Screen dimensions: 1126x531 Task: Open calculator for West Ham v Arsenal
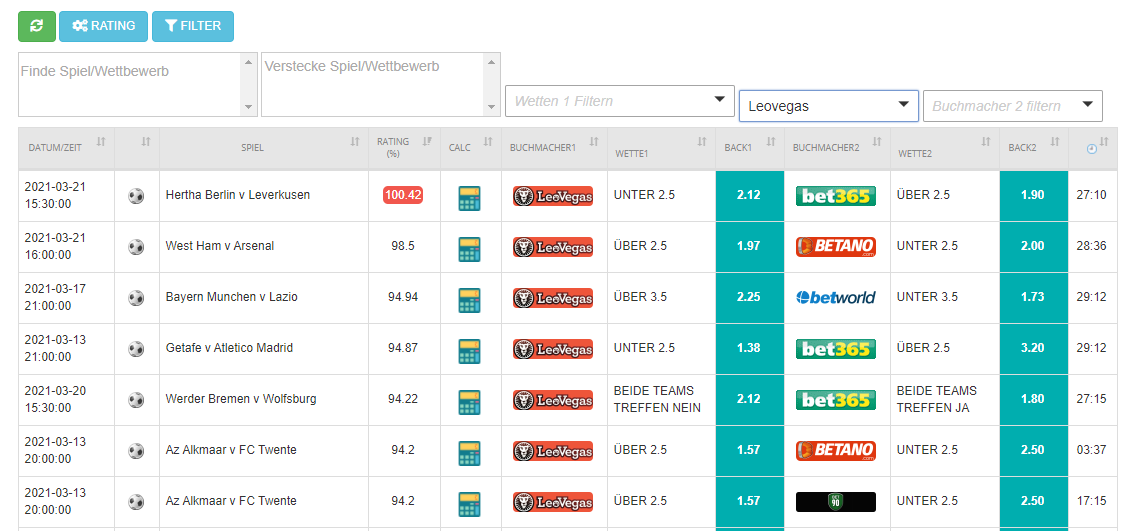pyautogui.click(x=469, y=247)
